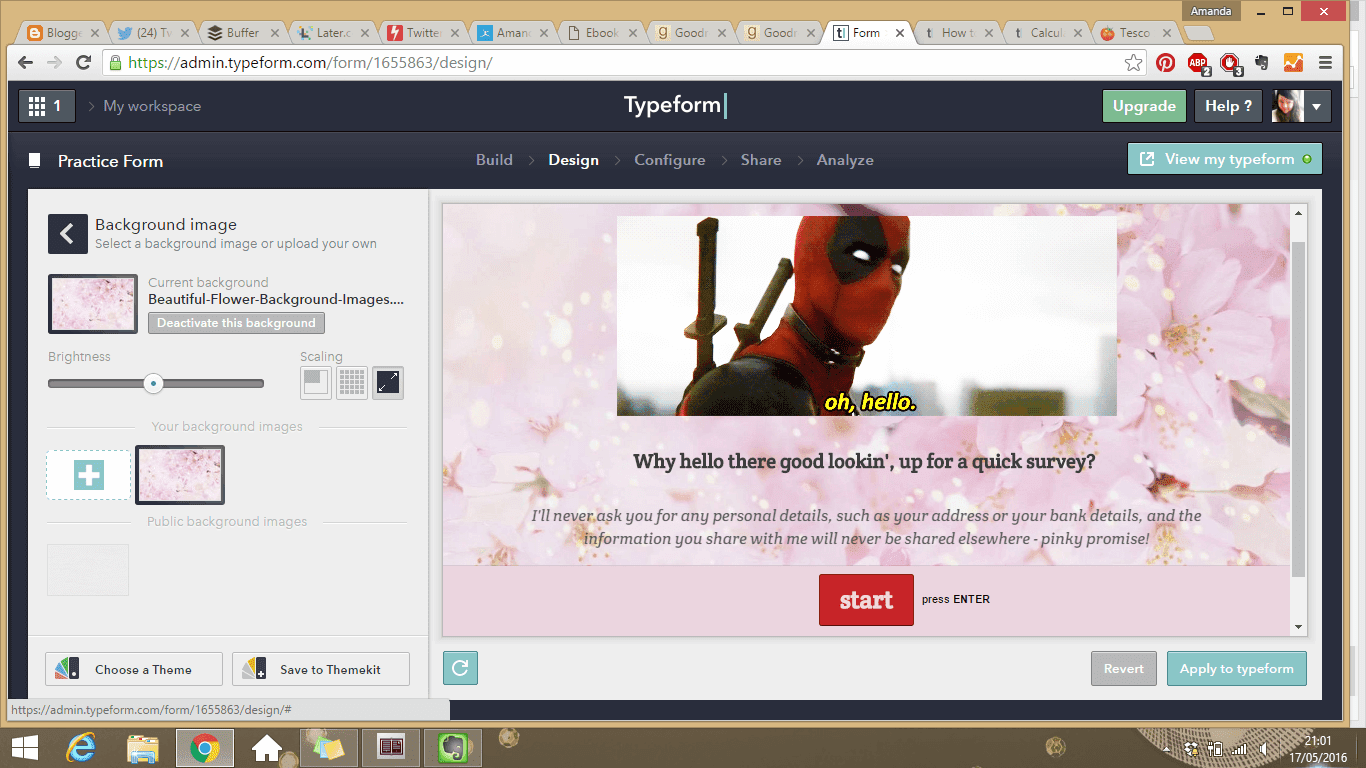This screenshot has height=768, width=1366.
Task: Launch Internet Explorer from the taskbar
Action: 80,747
